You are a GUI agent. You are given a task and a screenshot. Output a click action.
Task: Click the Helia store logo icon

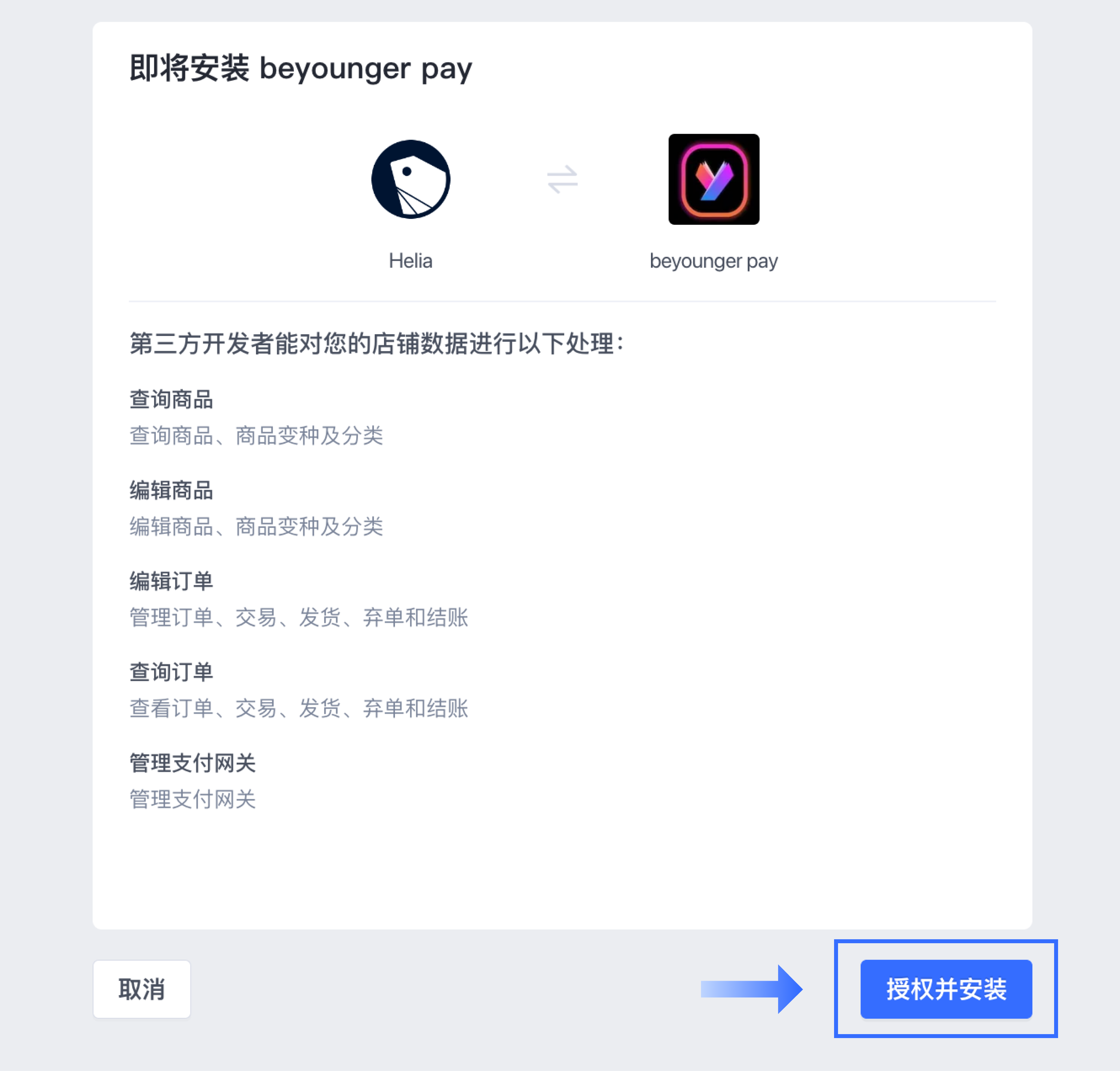[x=411, y=179]
